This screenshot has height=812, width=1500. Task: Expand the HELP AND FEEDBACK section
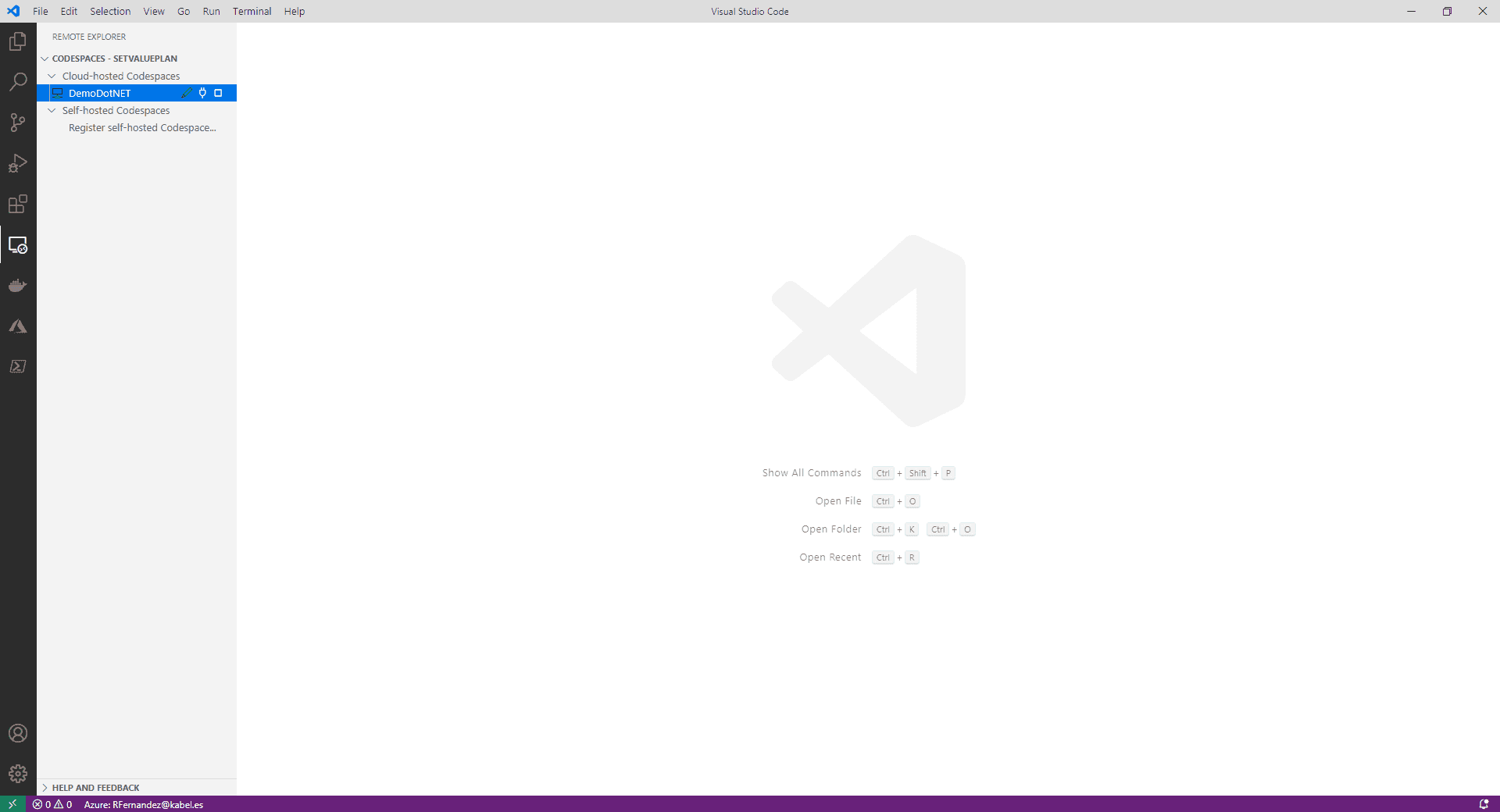click(x=45, y=788)
